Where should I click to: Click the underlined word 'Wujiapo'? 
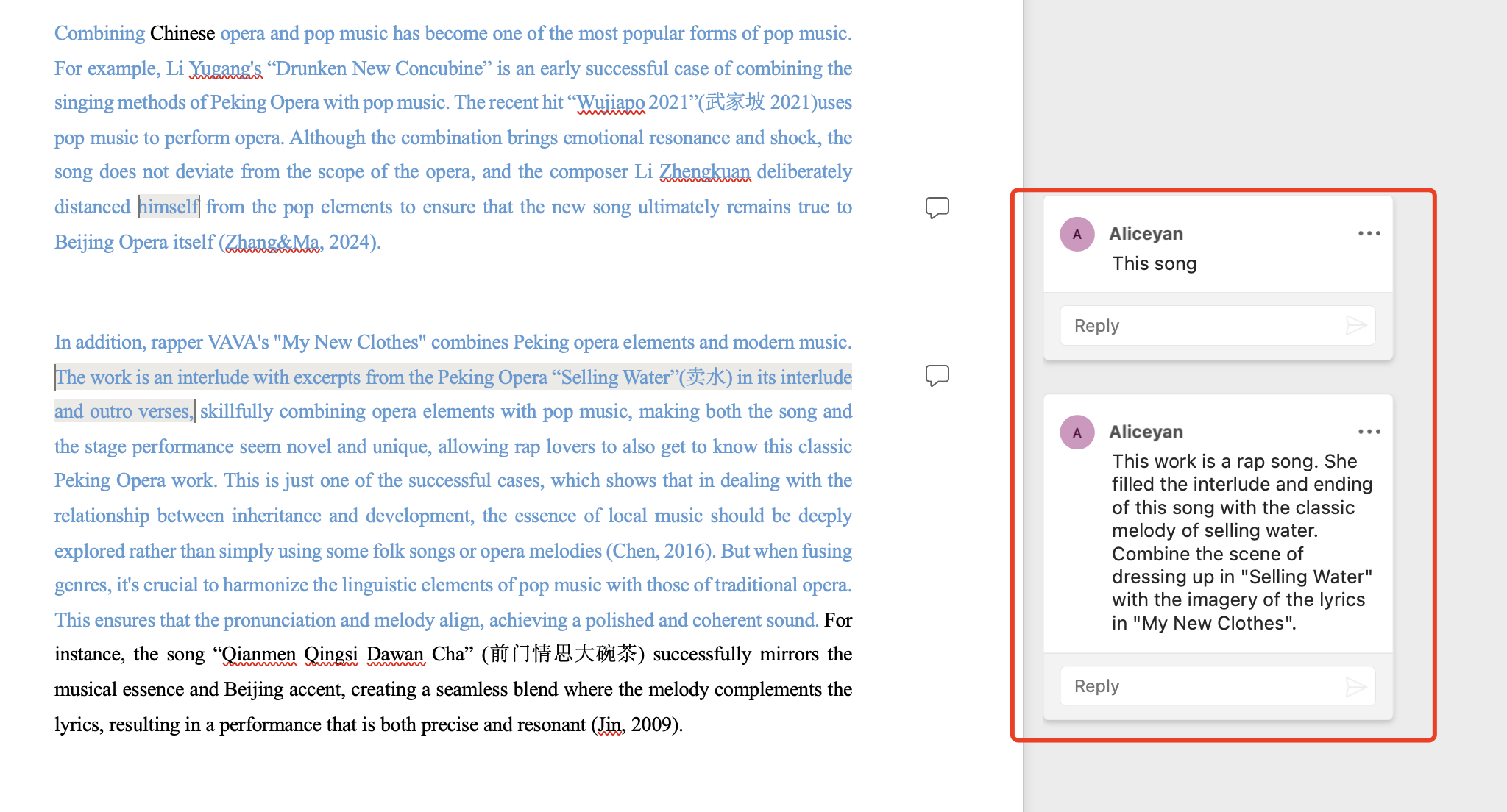pos(611,102)
